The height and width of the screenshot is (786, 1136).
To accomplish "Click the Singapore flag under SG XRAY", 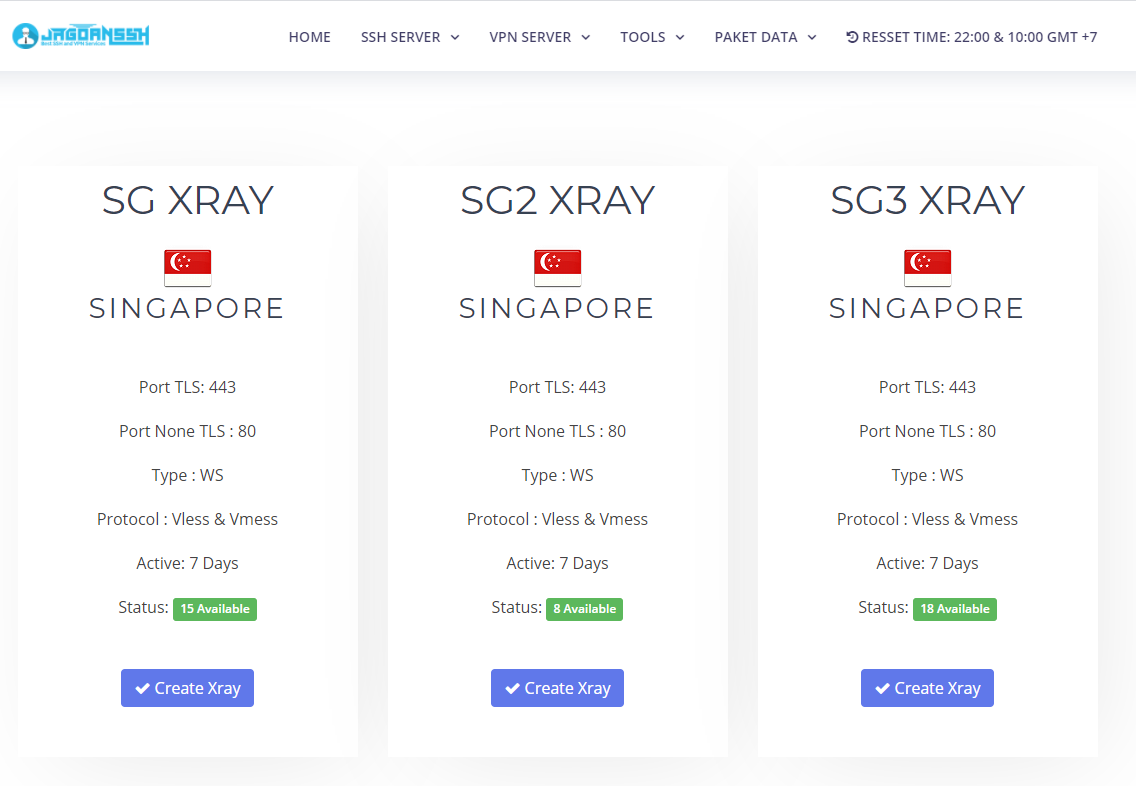I will click(x=188, y=268).
